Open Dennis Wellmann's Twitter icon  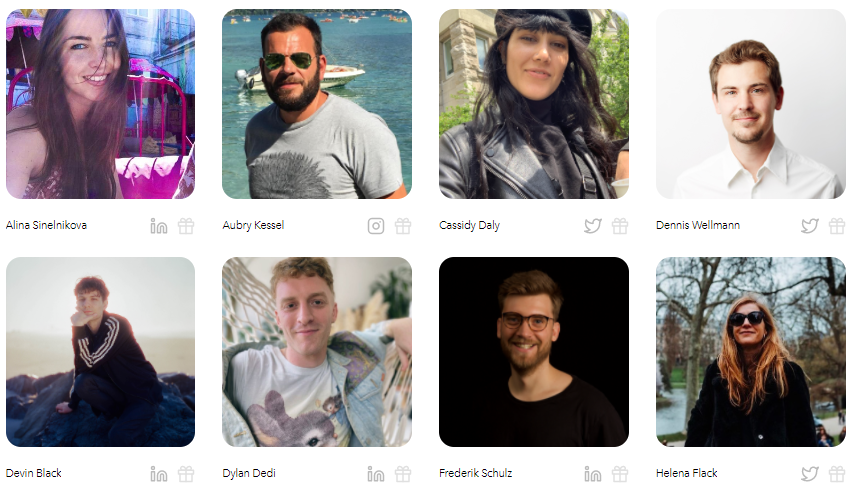point(809,226)
